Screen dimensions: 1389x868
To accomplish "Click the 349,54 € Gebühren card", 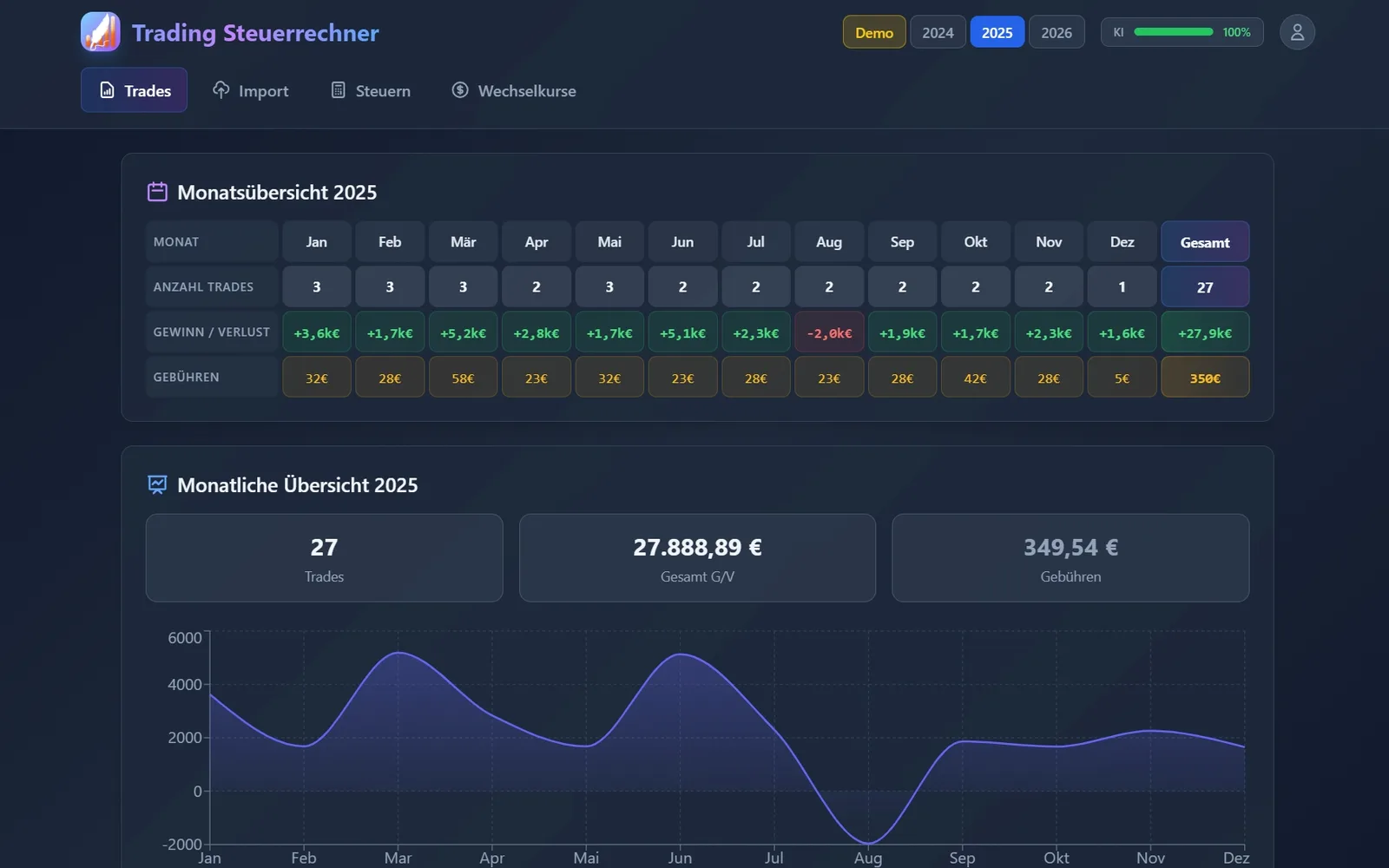I will tap(1070, 557).
